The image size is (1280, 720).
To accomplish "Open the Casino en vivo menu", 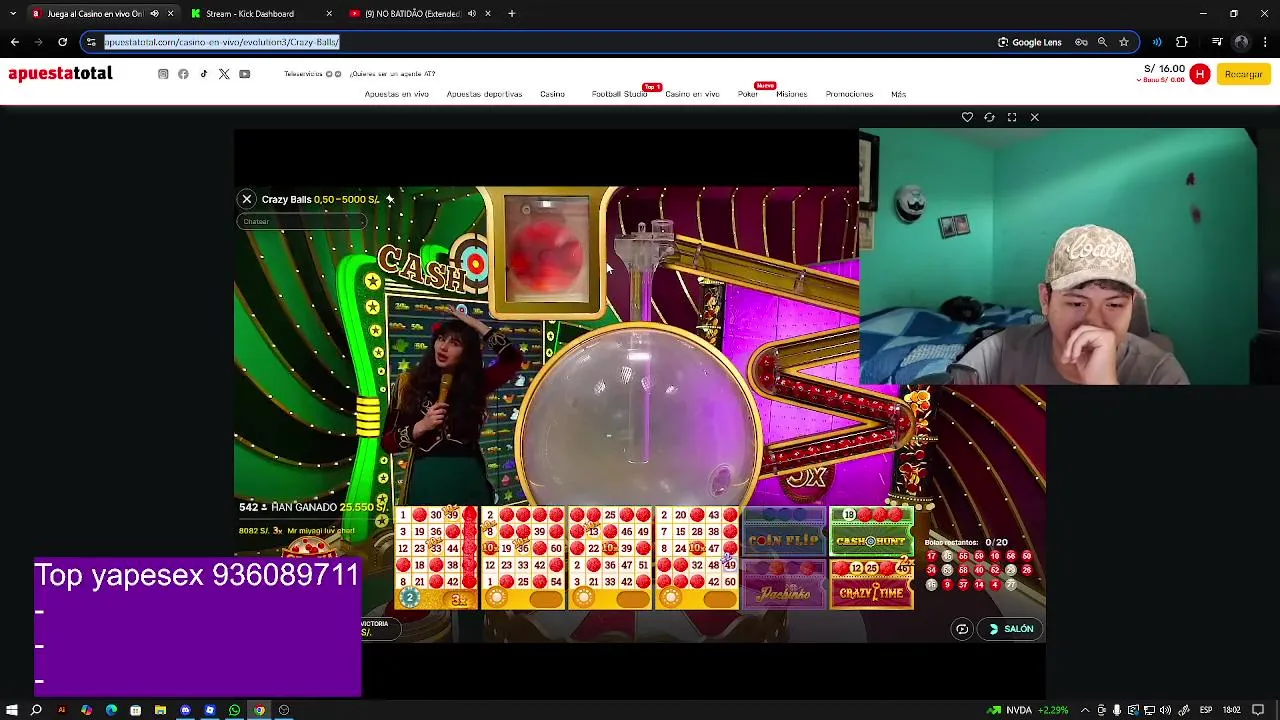I will tap(692, 94).
